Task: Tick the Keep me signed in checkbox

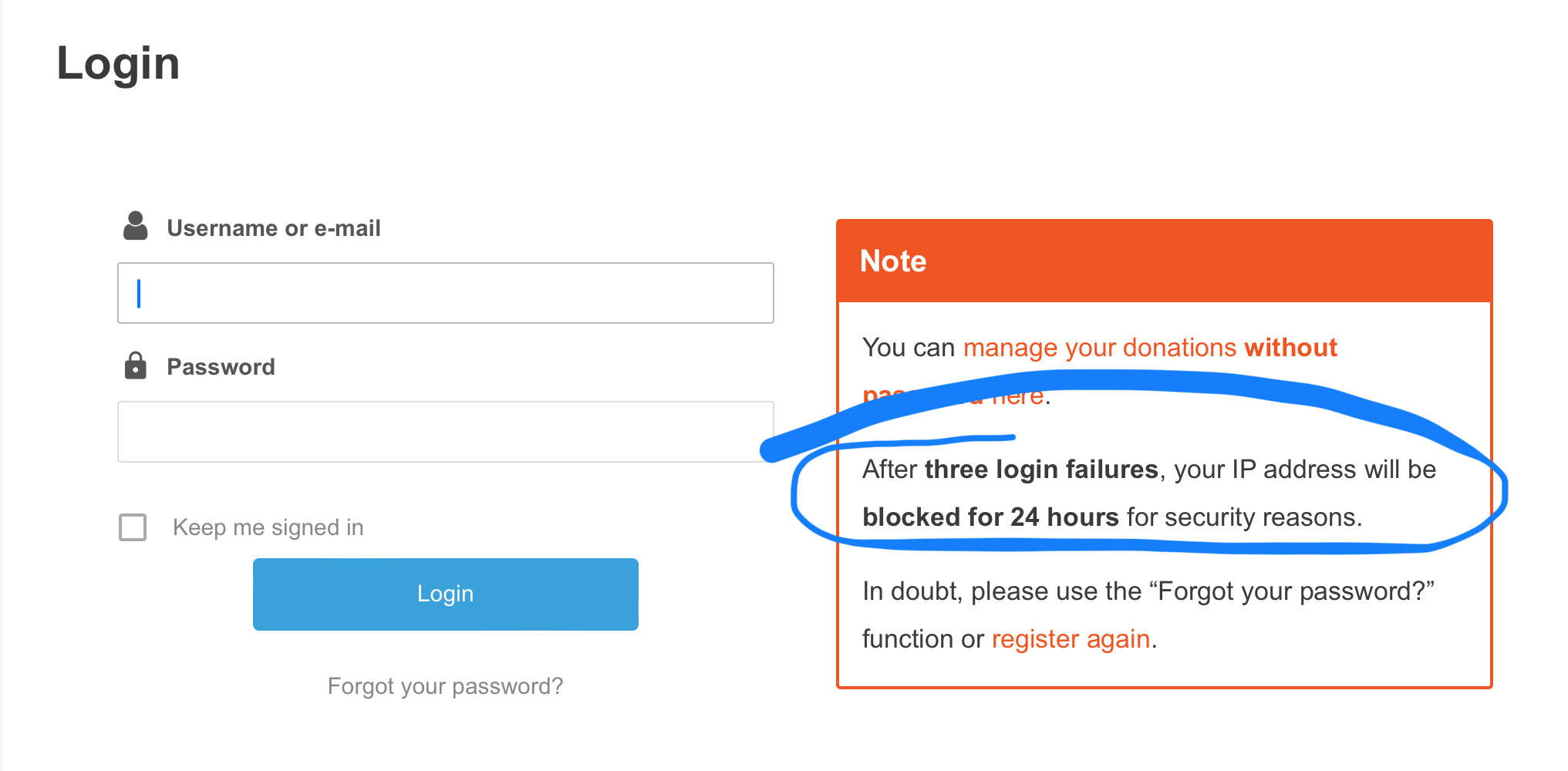Action: click(133, 527)
